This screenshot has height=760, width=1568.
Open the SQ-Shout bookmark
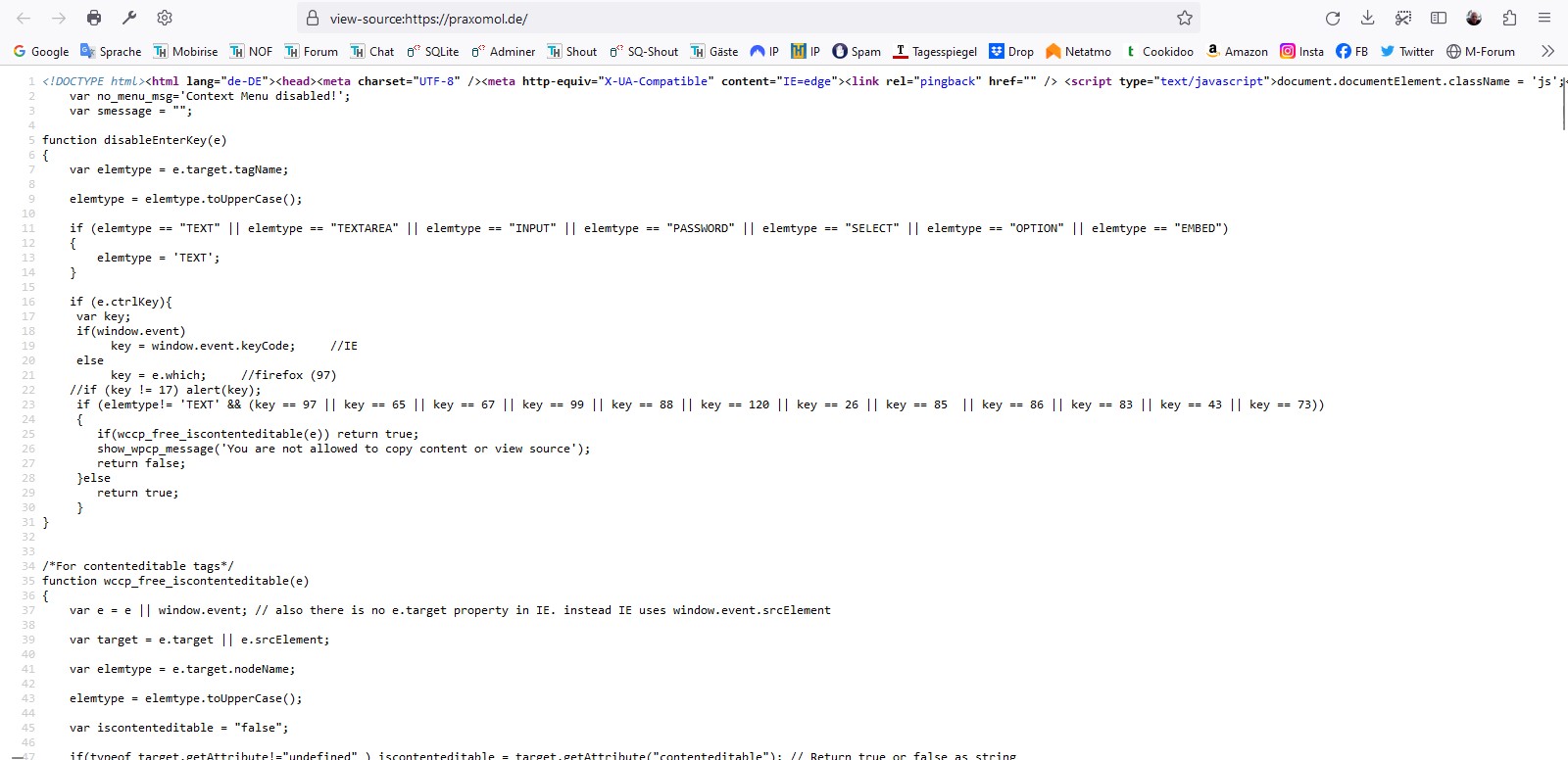[x=644, y=51]
